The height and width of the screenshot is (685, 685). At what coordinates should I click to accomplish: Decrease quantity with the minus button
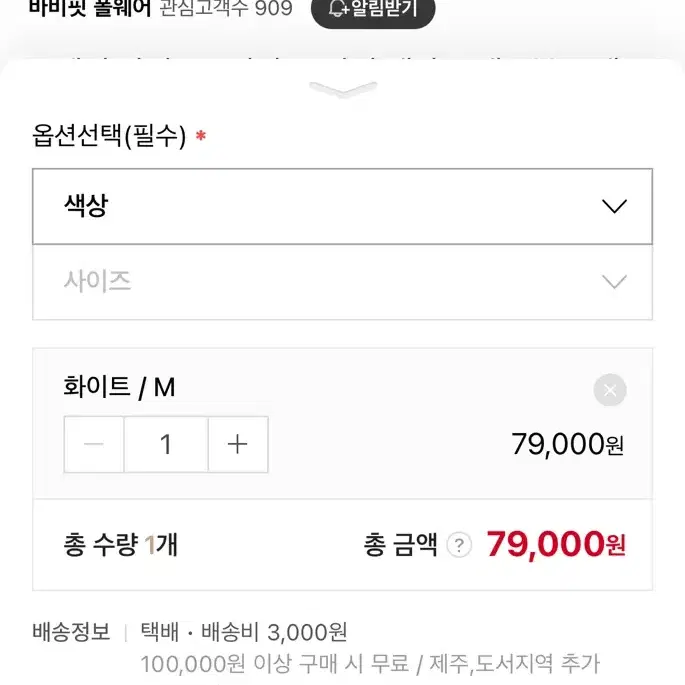[x=94, y=444]
